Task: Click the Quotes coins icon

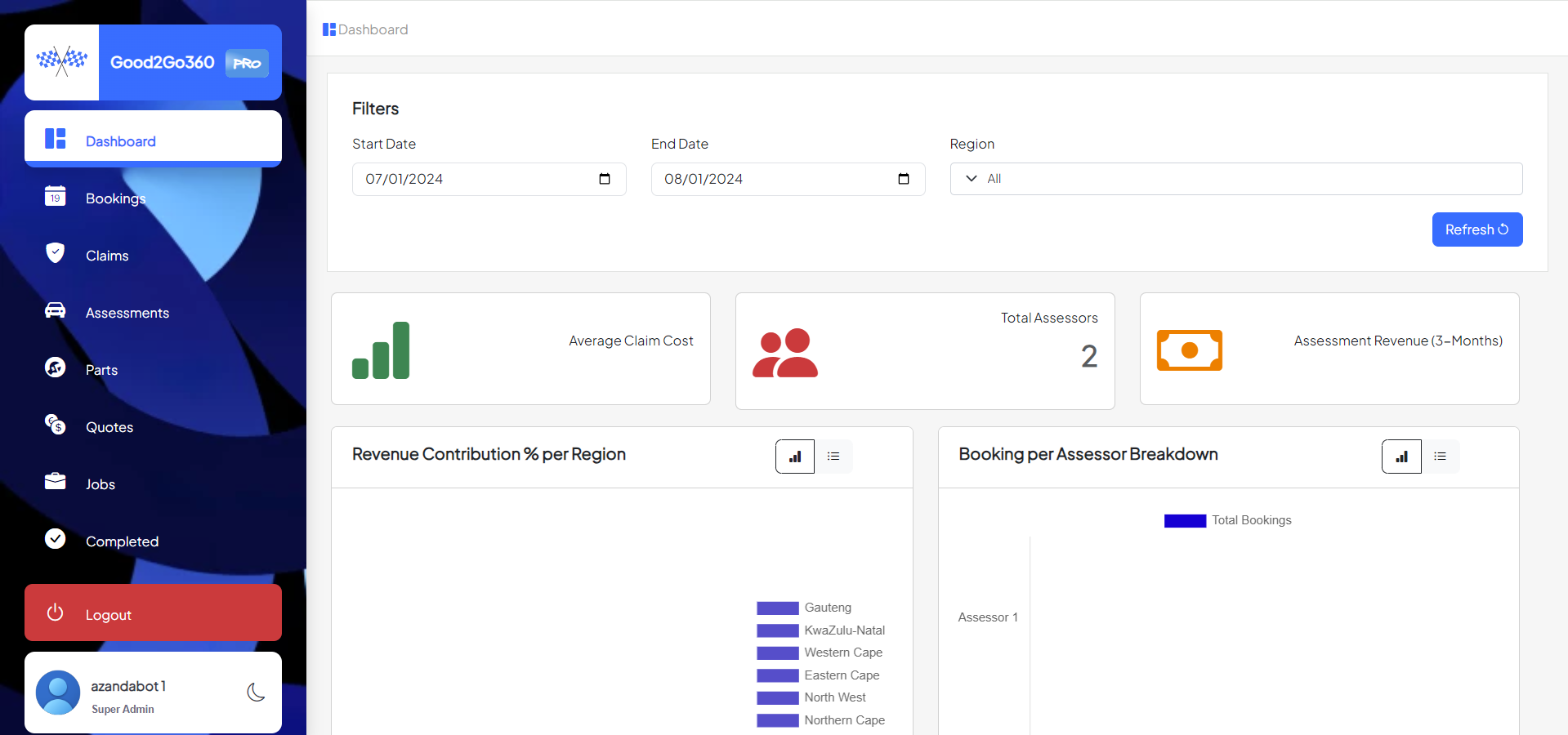Action: point(55,424)
